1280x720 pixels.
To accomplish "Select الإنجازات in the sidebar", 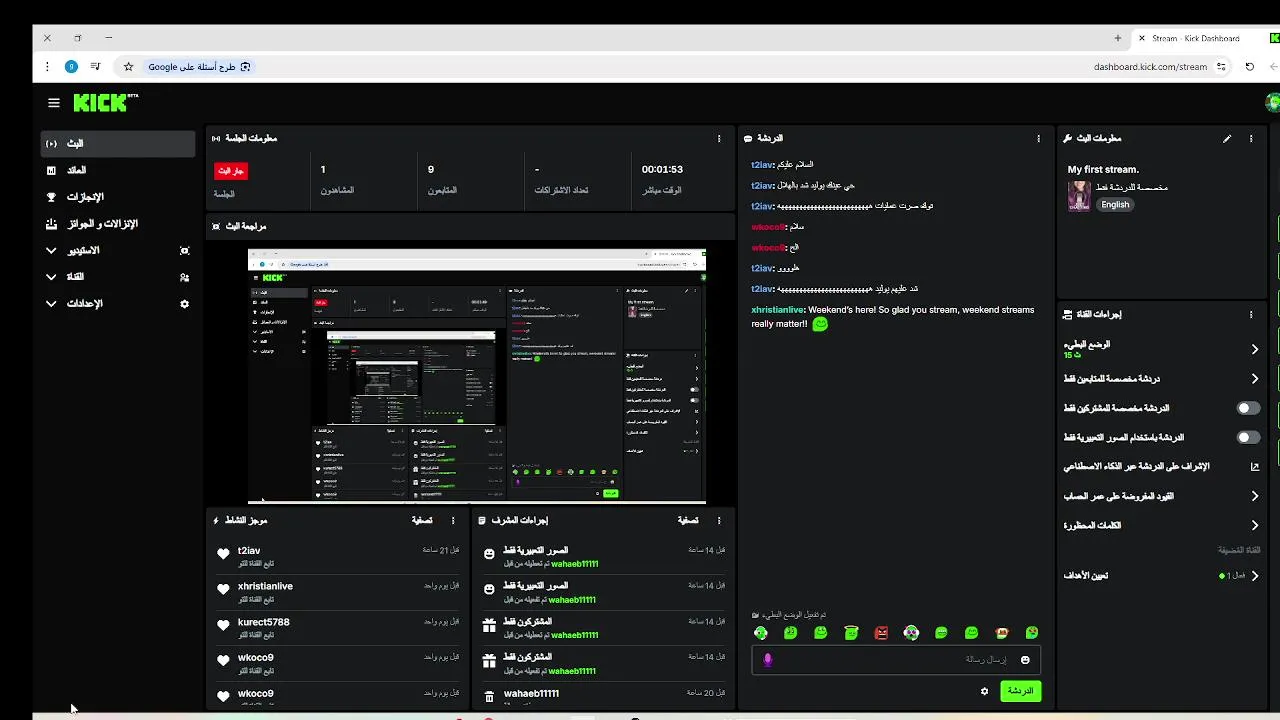I will coord(118,197).
